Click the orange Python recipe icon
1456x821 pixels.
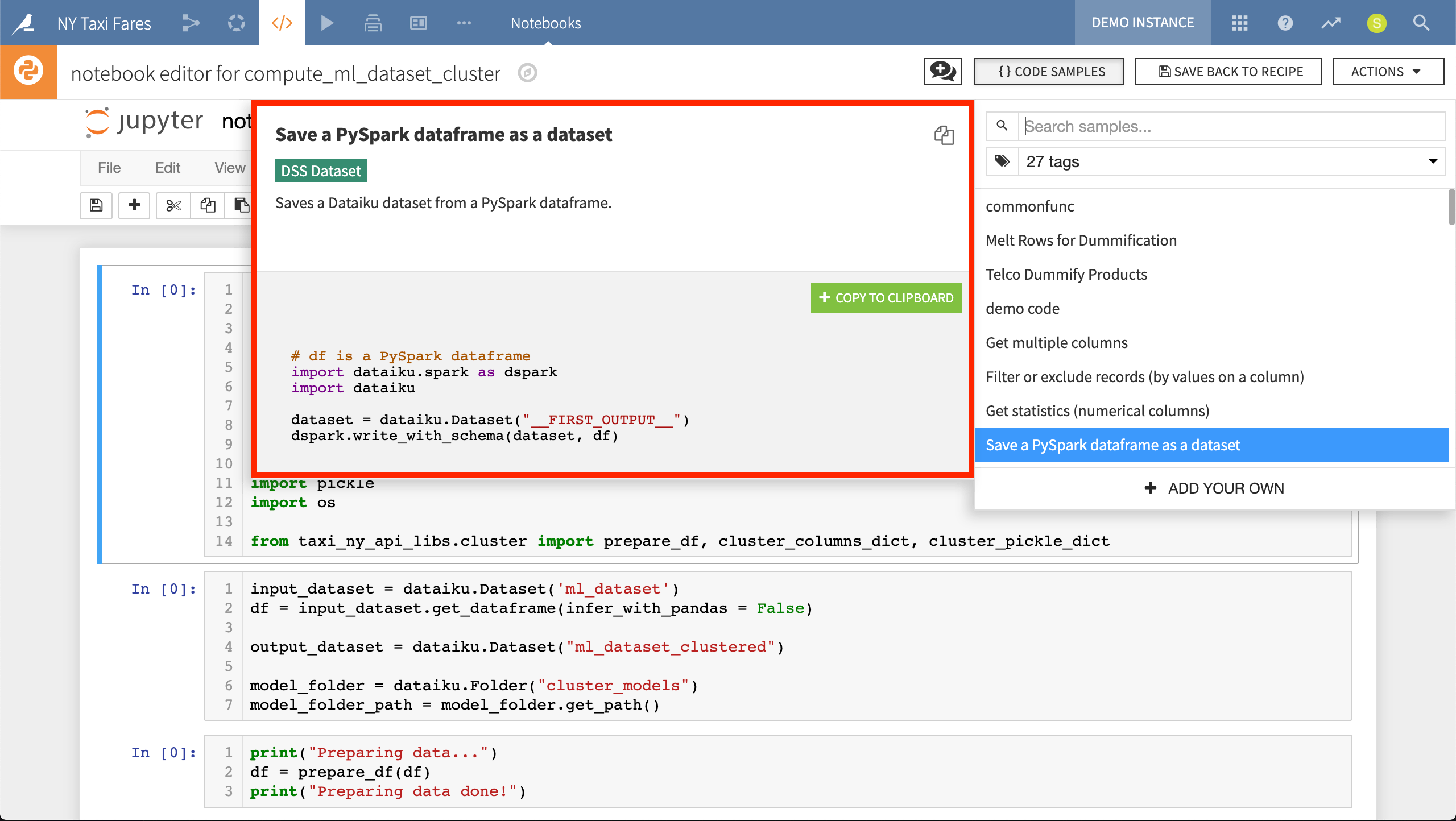pos(28,72)
